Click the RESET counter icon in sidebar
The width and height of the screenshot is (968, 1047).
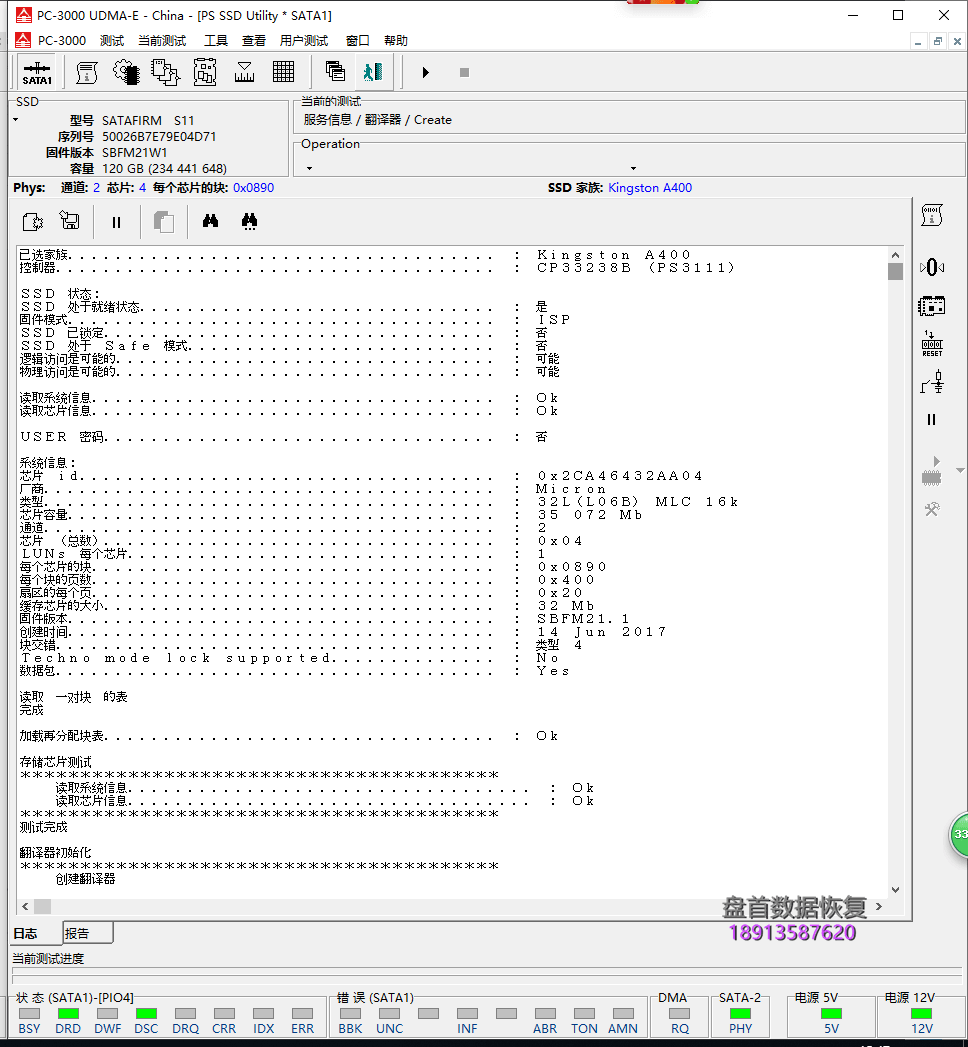[932, 344]
